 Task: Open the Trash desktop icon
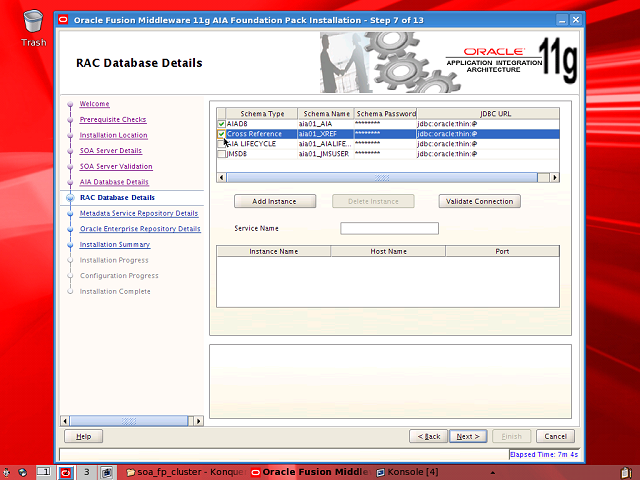33,28
